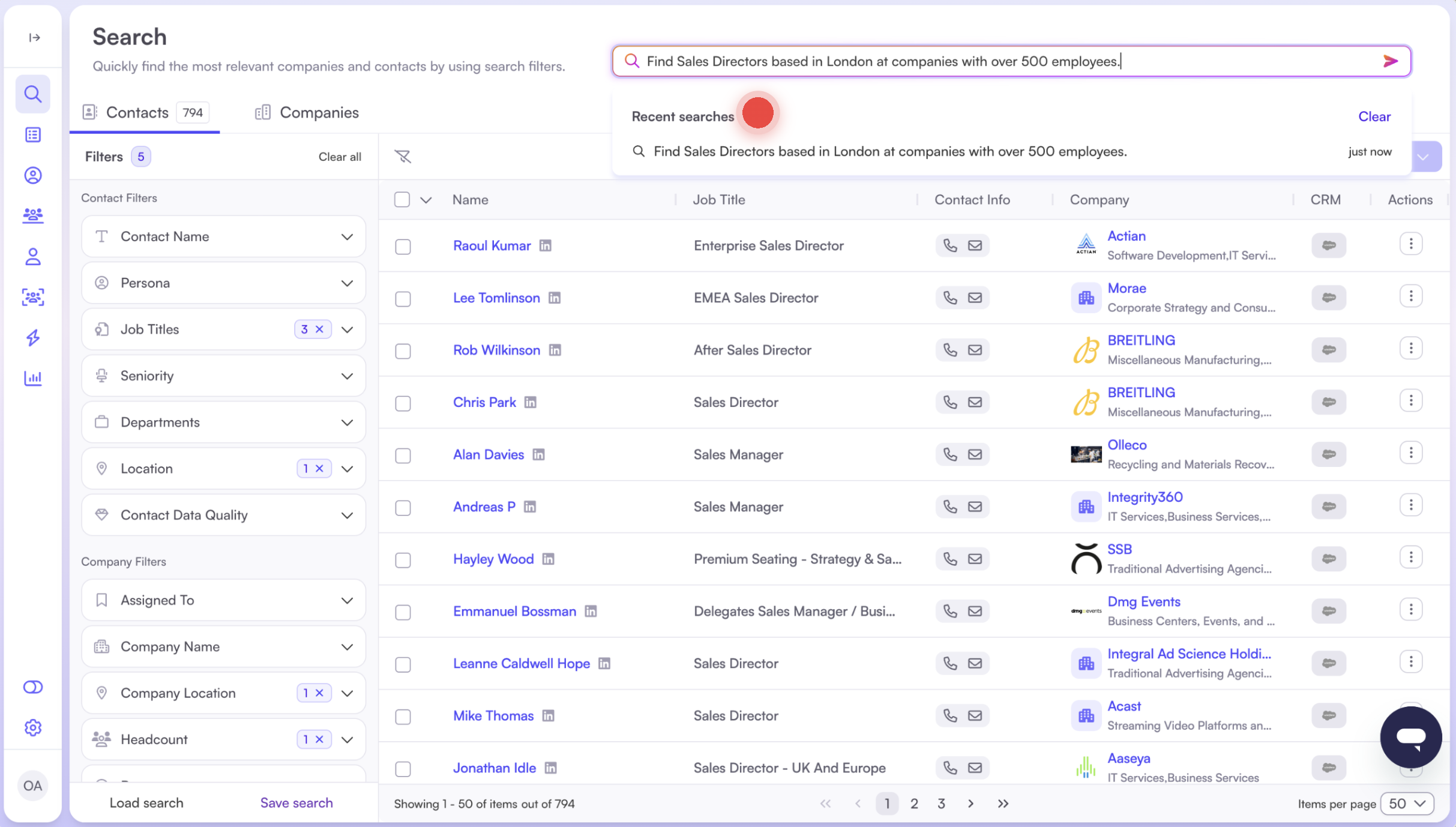Open the Items per page dropdown
Screen dimensions: 1456x827
coord(1406,804)
